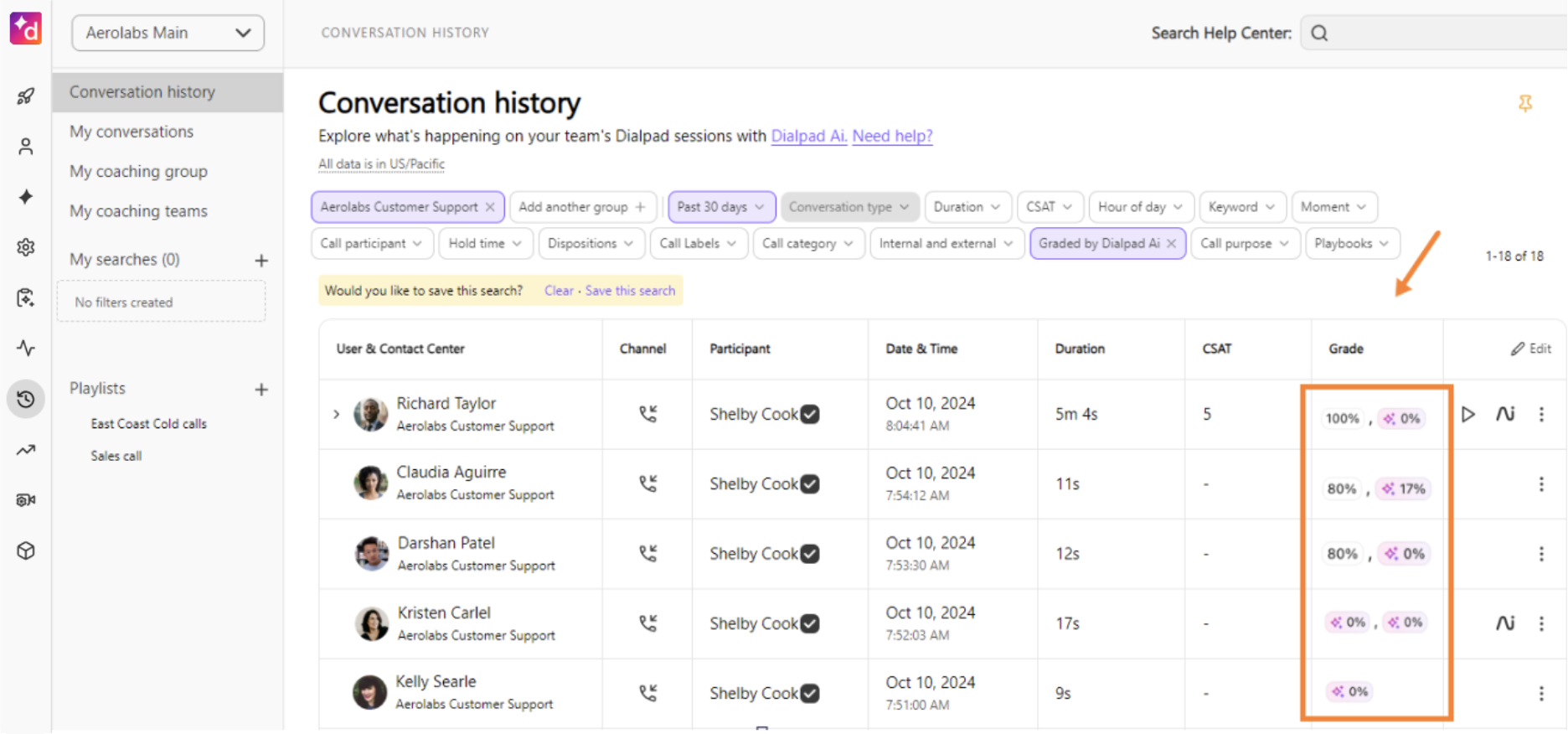Add a new playlist with plus icon
Image resolution: width=1568 pixels, height=734 pixels.
coord(261,390)
